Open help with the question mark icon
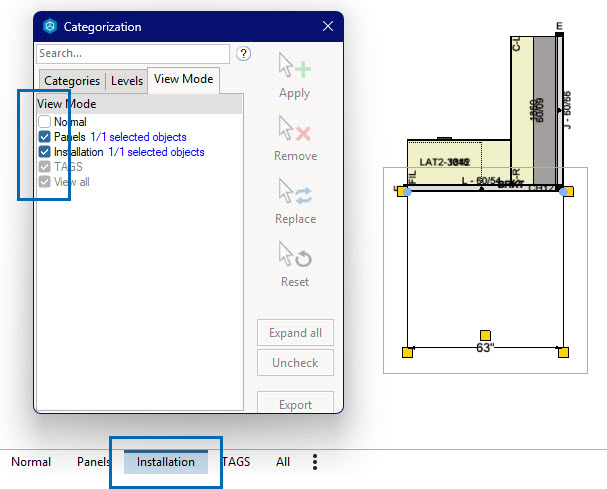This screenshot has width=607, height=489. point(243,53)
